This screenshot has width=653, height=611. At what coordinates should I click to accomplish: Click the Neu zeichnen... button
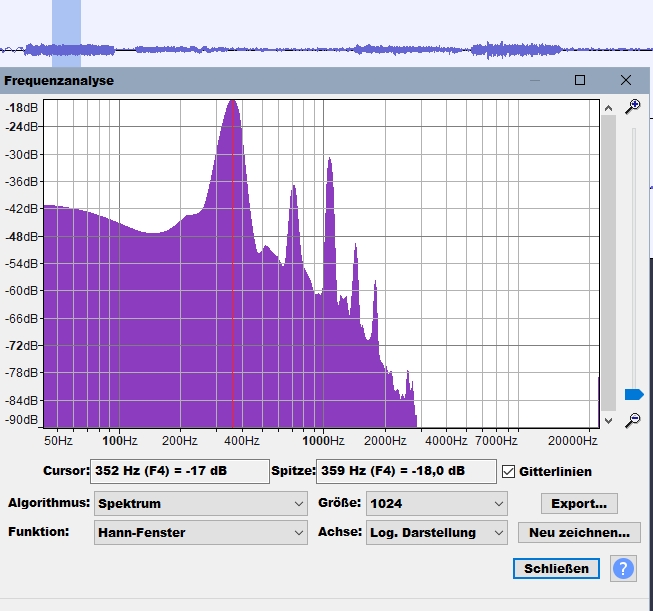579,533
